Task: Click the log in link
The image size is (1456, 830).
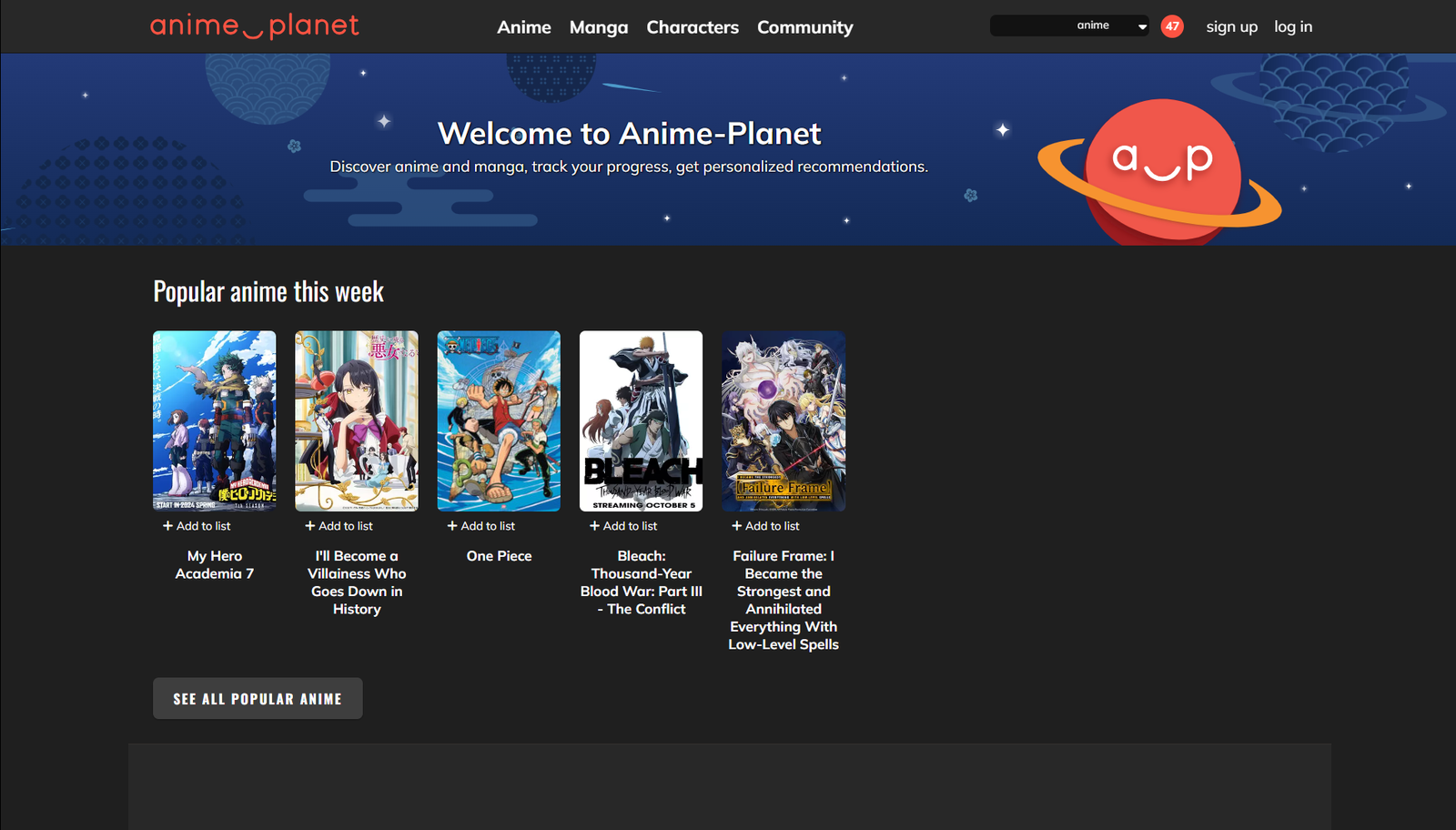Action: 1293,26
